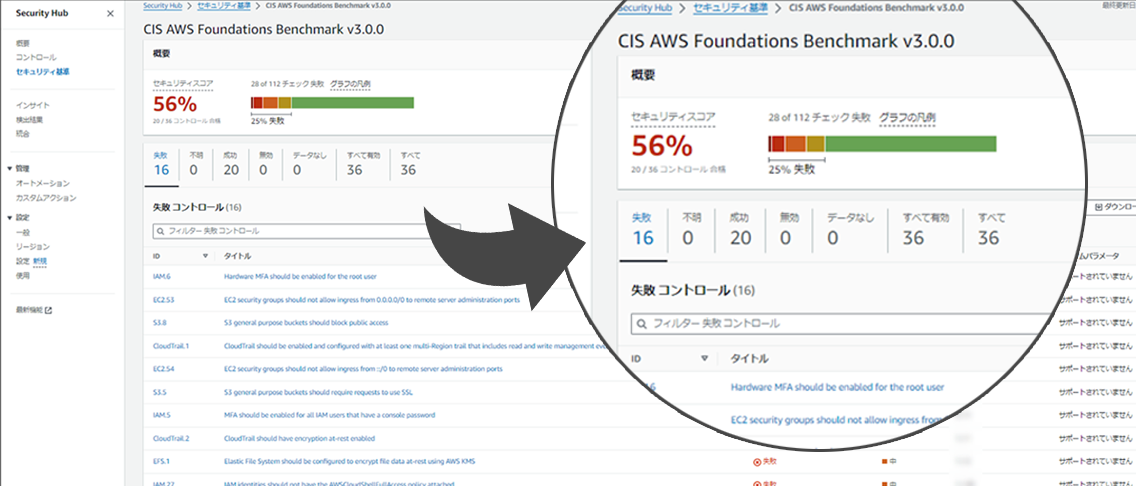Click search magnifier icon in magnified filter
This screenshot has height=486, width=1136.
tap(641, 324)
